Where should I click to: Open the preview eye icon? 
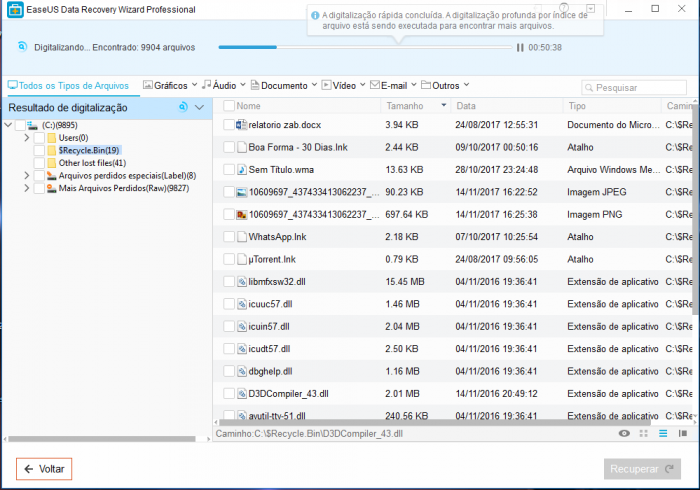pyautogui.click(x=624, y=433)
